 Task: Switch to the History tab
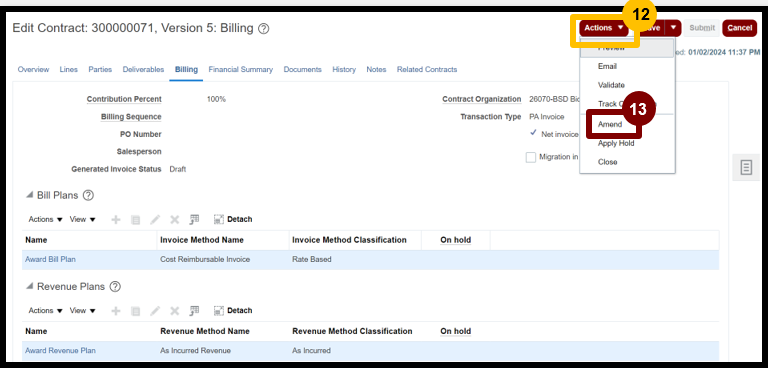[344, 70]
